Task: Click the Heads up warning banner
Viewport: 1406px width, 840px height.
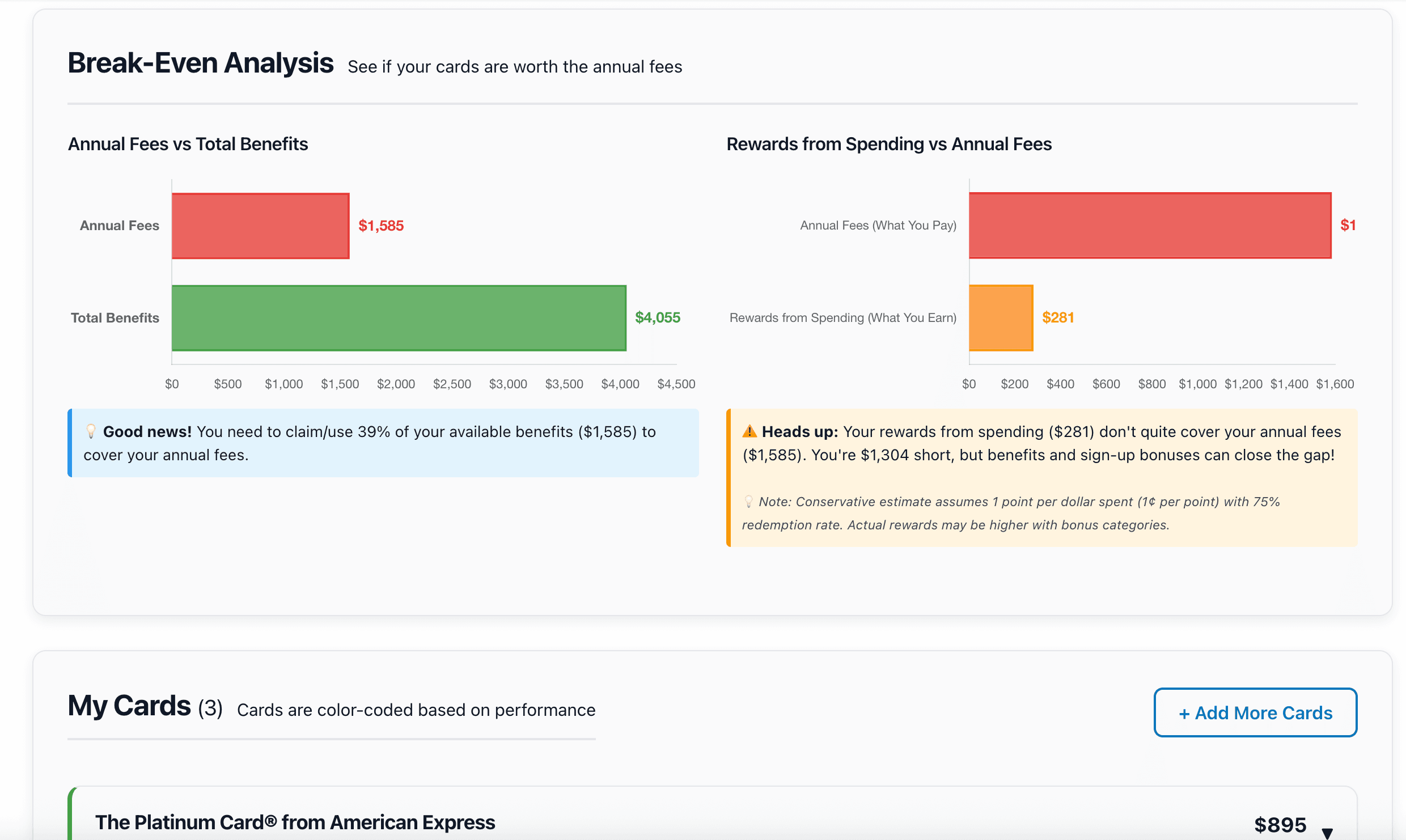Action: click(1042, 477)
